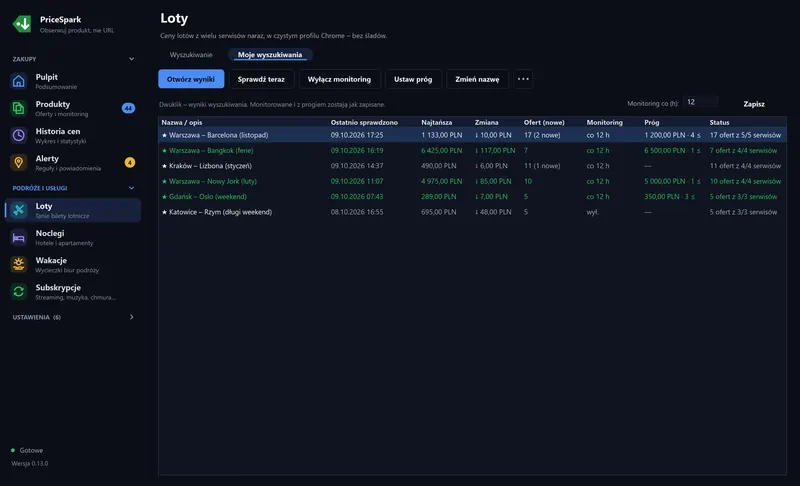Sort by Monitoring column header

(605, 122)
